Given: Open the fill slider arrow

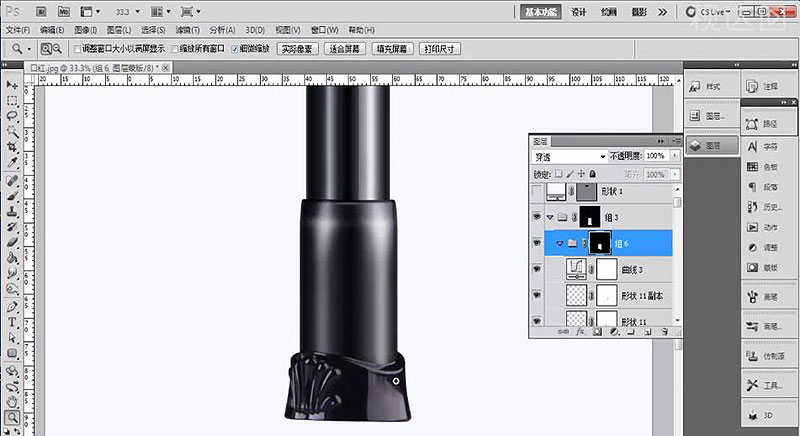Looking at the screenshot, I should click(675, 174).
